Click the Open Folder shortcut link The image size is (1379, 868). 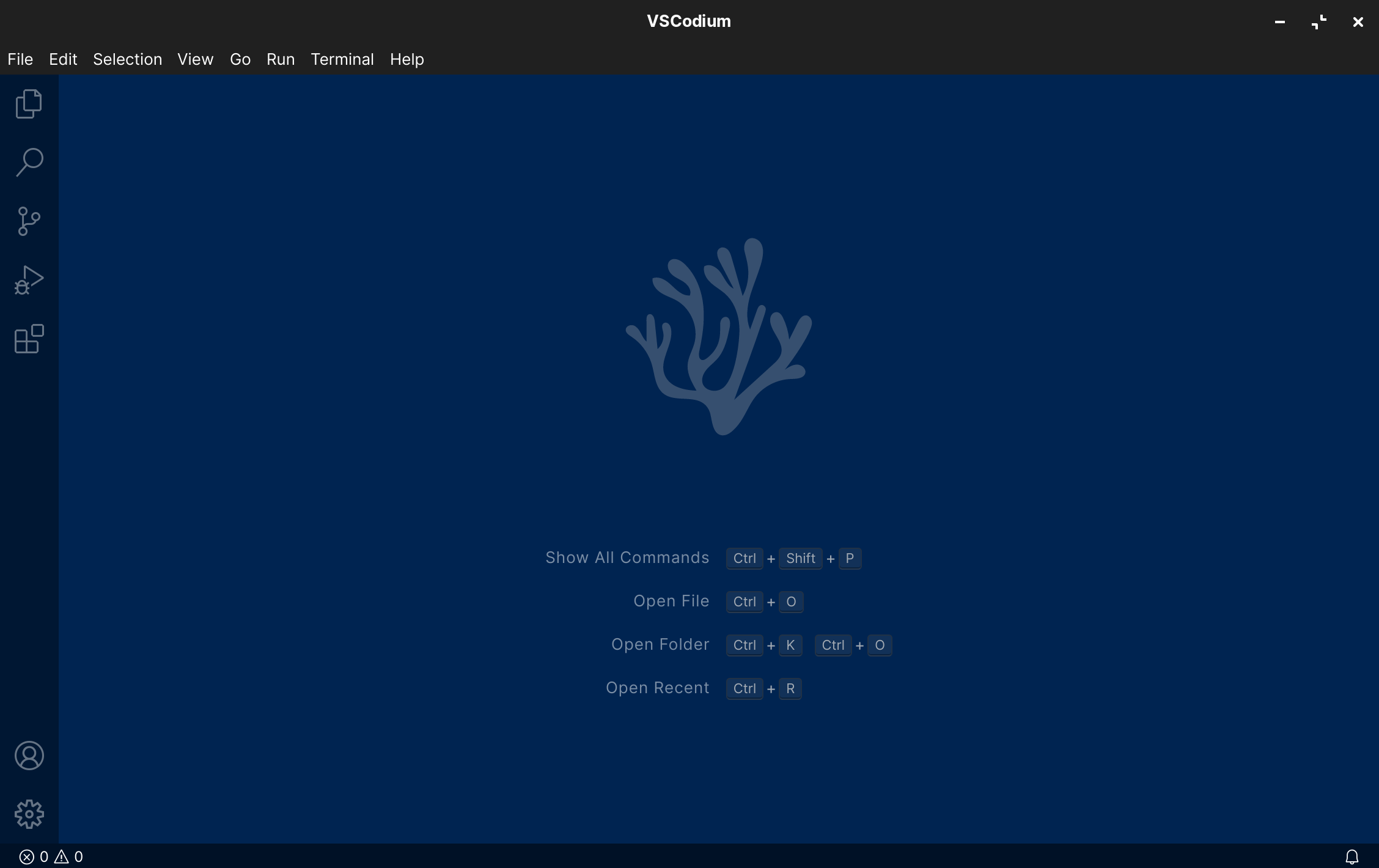(661, 644)
